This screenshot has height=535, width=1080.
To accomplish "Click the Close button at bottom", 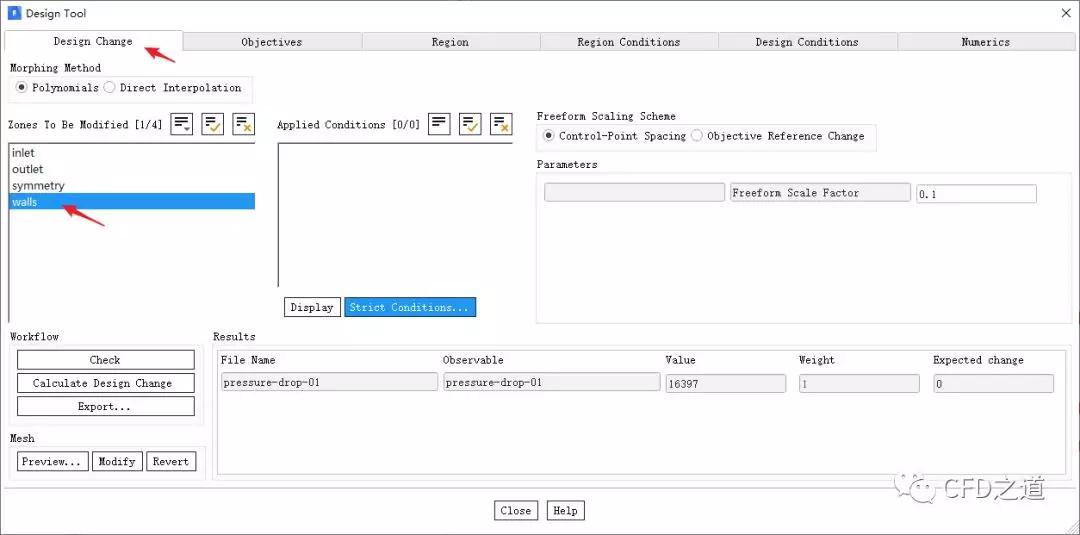I will [516, 510].
